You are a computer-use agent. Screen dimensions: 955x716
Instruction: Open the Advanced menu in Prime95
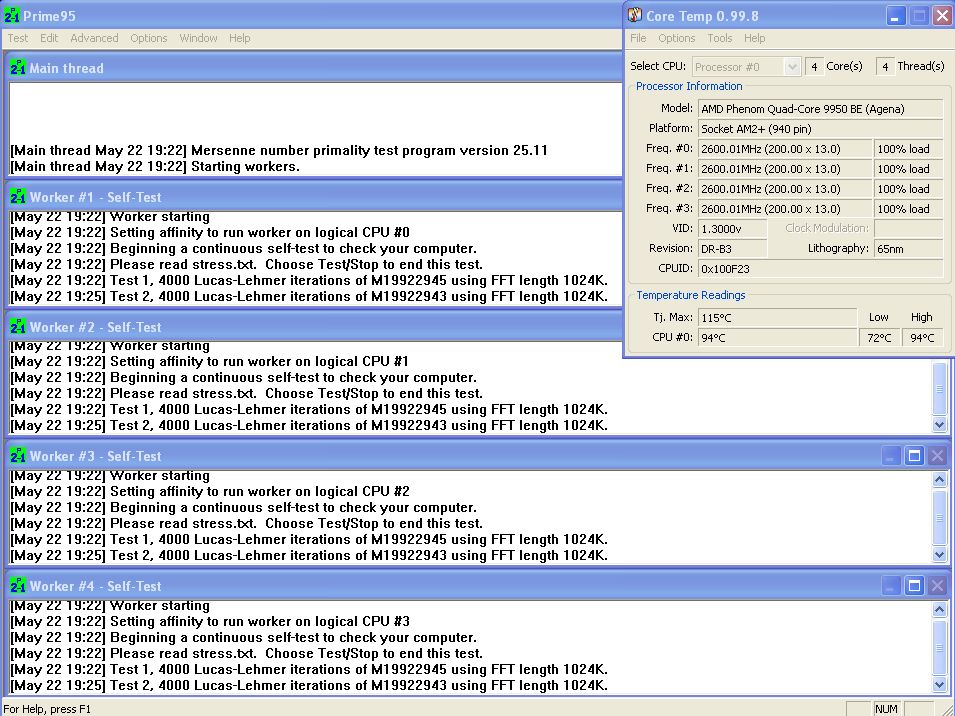point(94,38)
